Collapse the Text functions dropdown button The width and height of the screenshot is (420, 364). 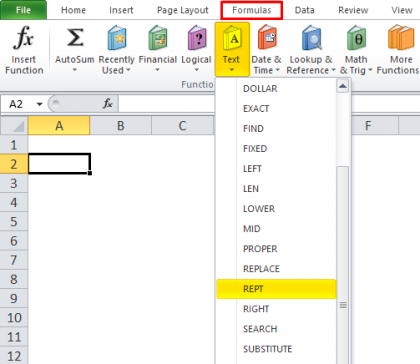pyautogui.click(x=232, y=49)
